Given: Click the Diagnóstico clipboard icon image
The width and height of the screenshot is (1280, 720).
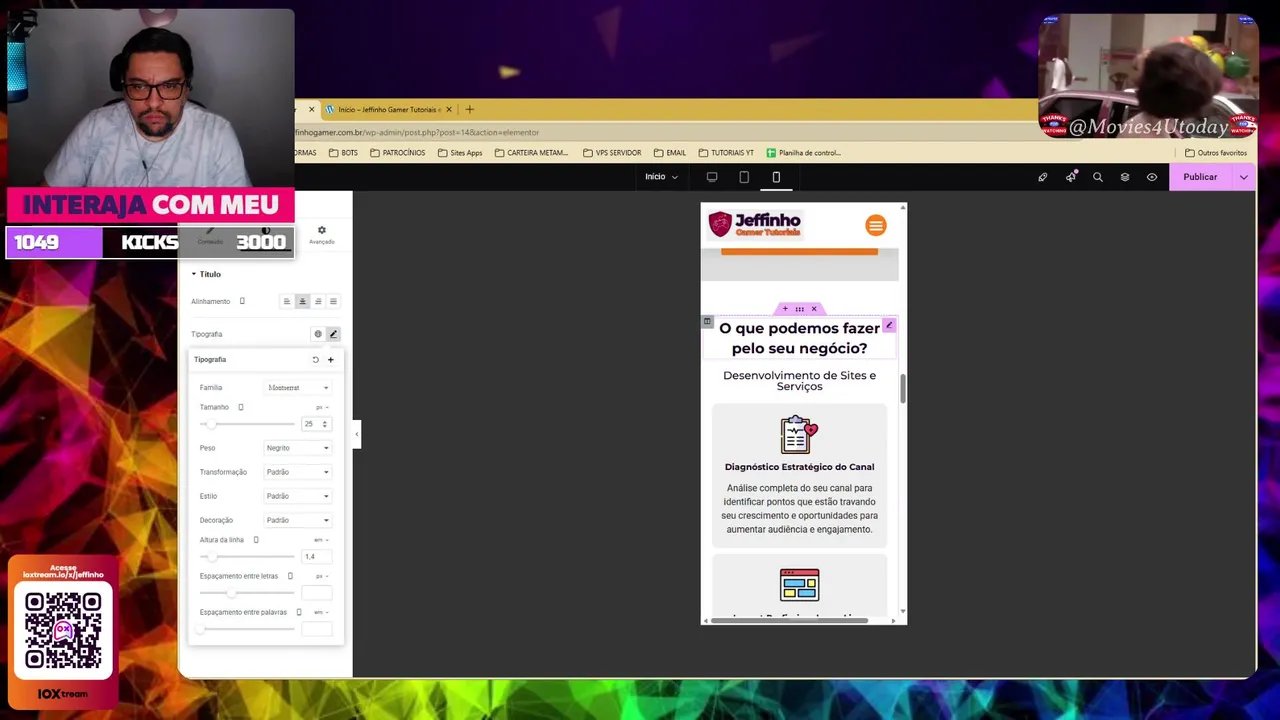Looking at the screenshot, I should (x=799, y=435).
